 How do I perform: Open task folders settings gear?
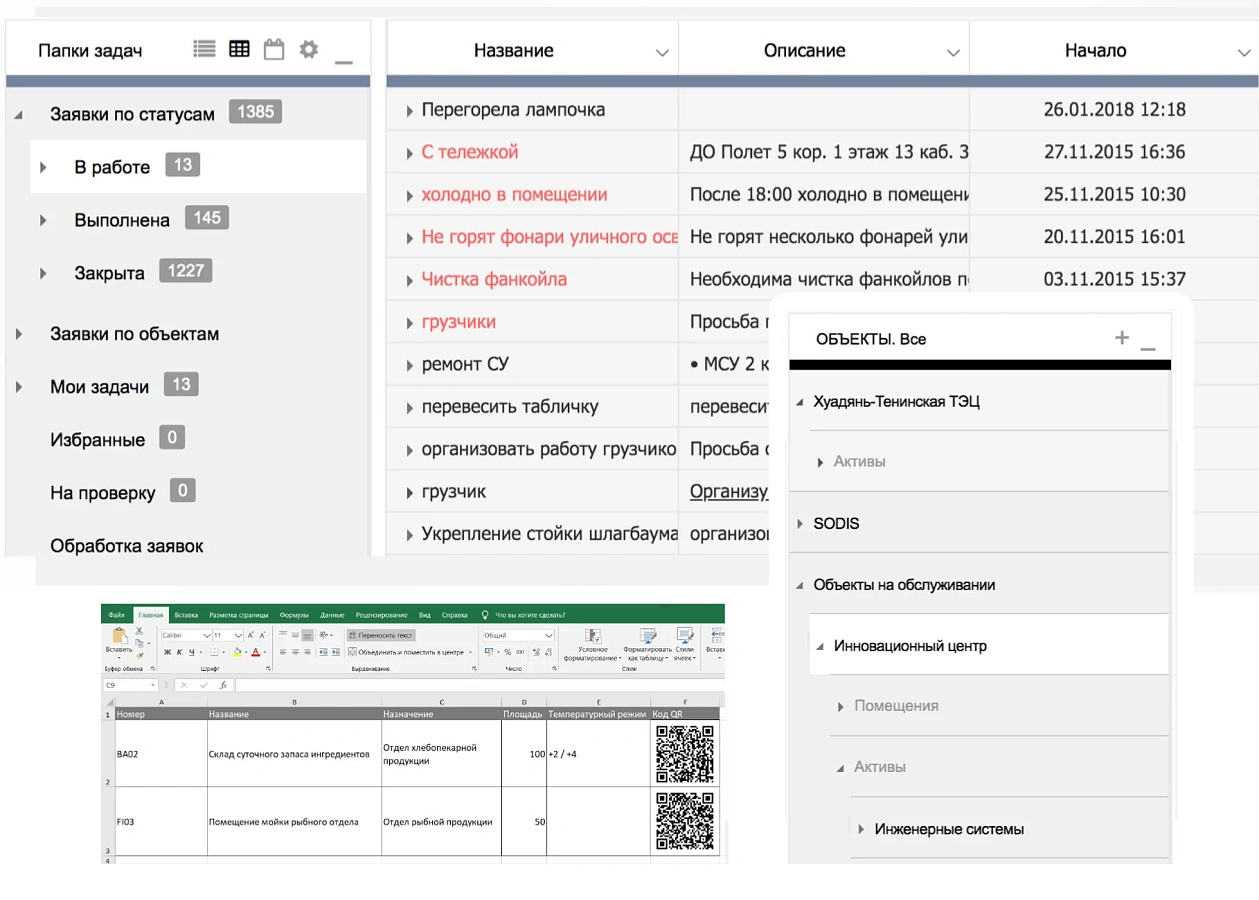pos(309,48)
